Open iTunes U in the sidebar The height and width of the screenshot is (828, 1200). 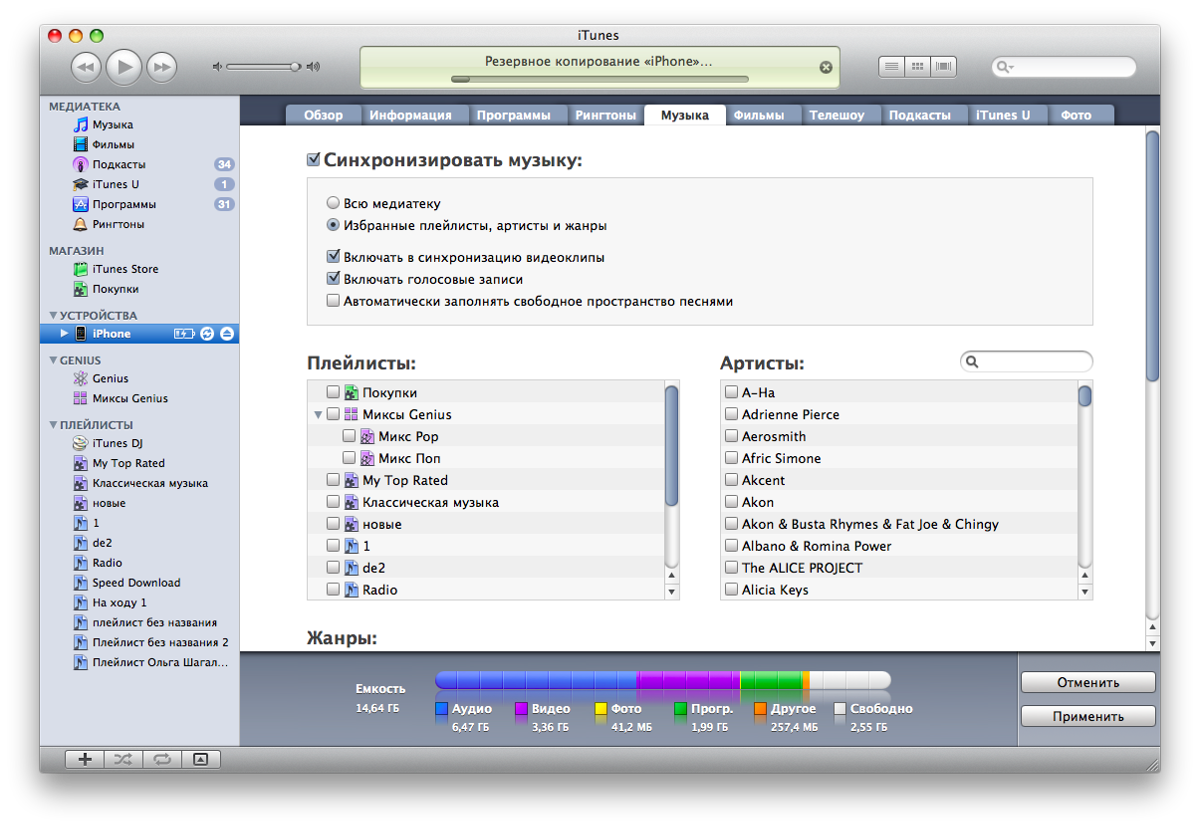(x=115, y=184)
